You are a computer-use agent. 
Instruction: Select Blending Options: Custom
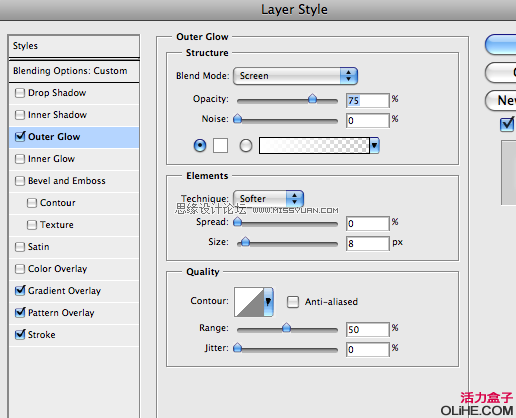74,71
